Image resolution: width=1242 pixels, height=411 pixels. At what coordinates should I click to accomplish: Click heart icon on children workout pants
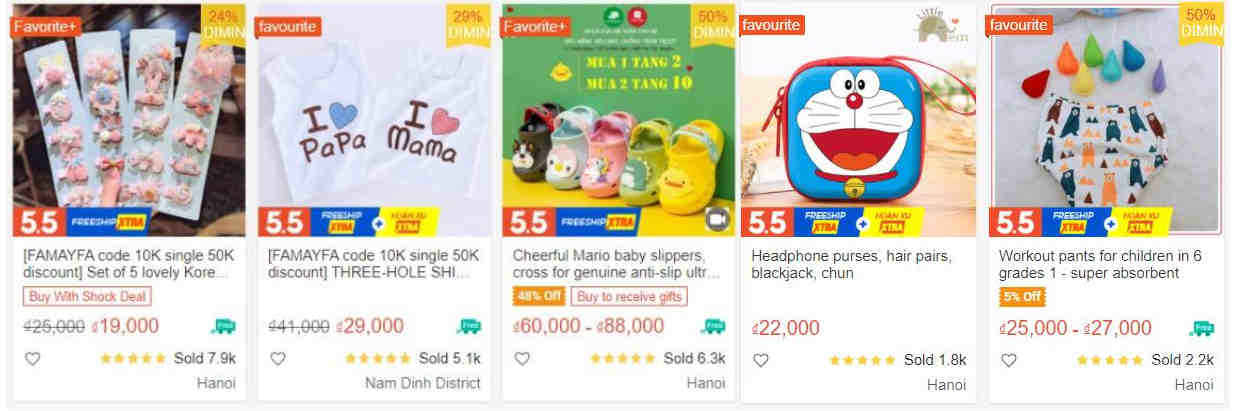[x=1008, y=360]
